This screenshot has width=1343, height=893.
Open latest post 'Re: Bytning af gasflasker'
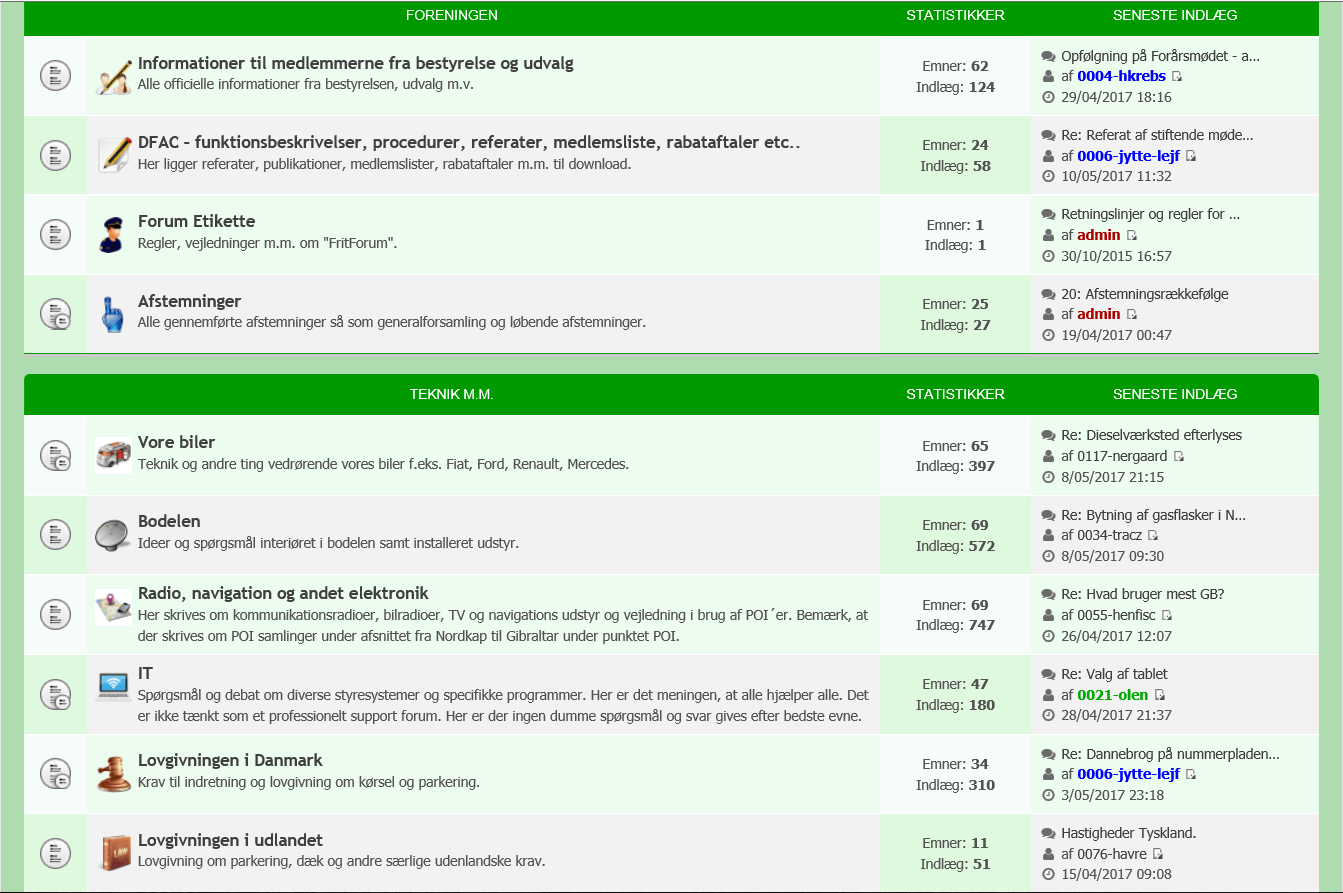(1154, 515)
